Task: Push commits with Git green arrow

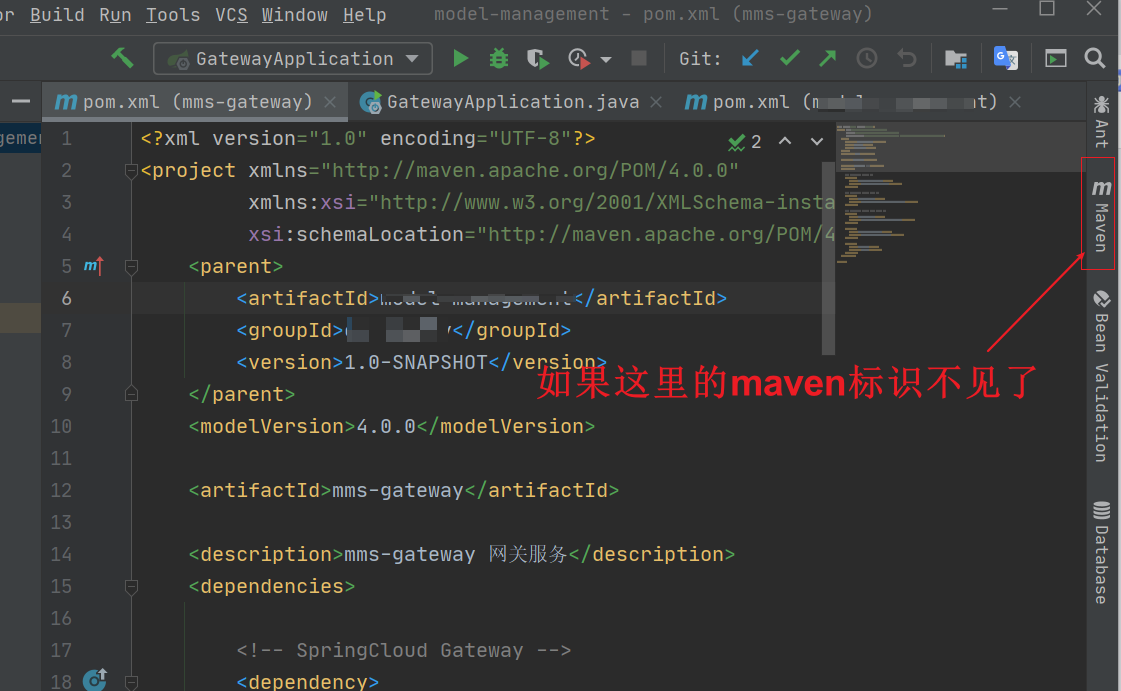Action: point(828,58)
